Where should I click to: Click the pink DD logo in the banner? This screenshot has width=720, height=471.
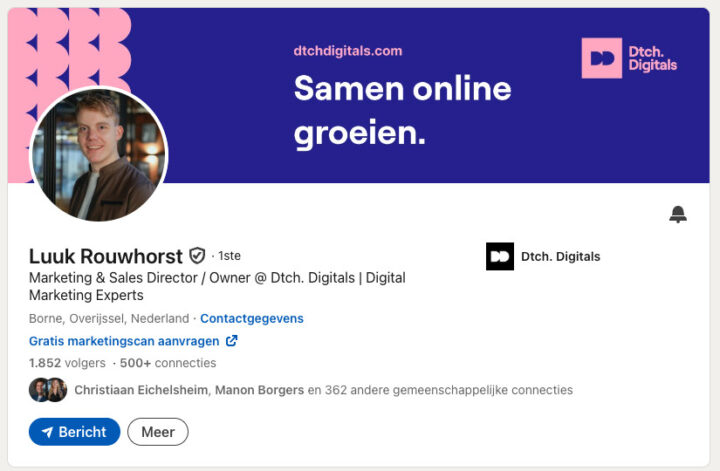602,58
